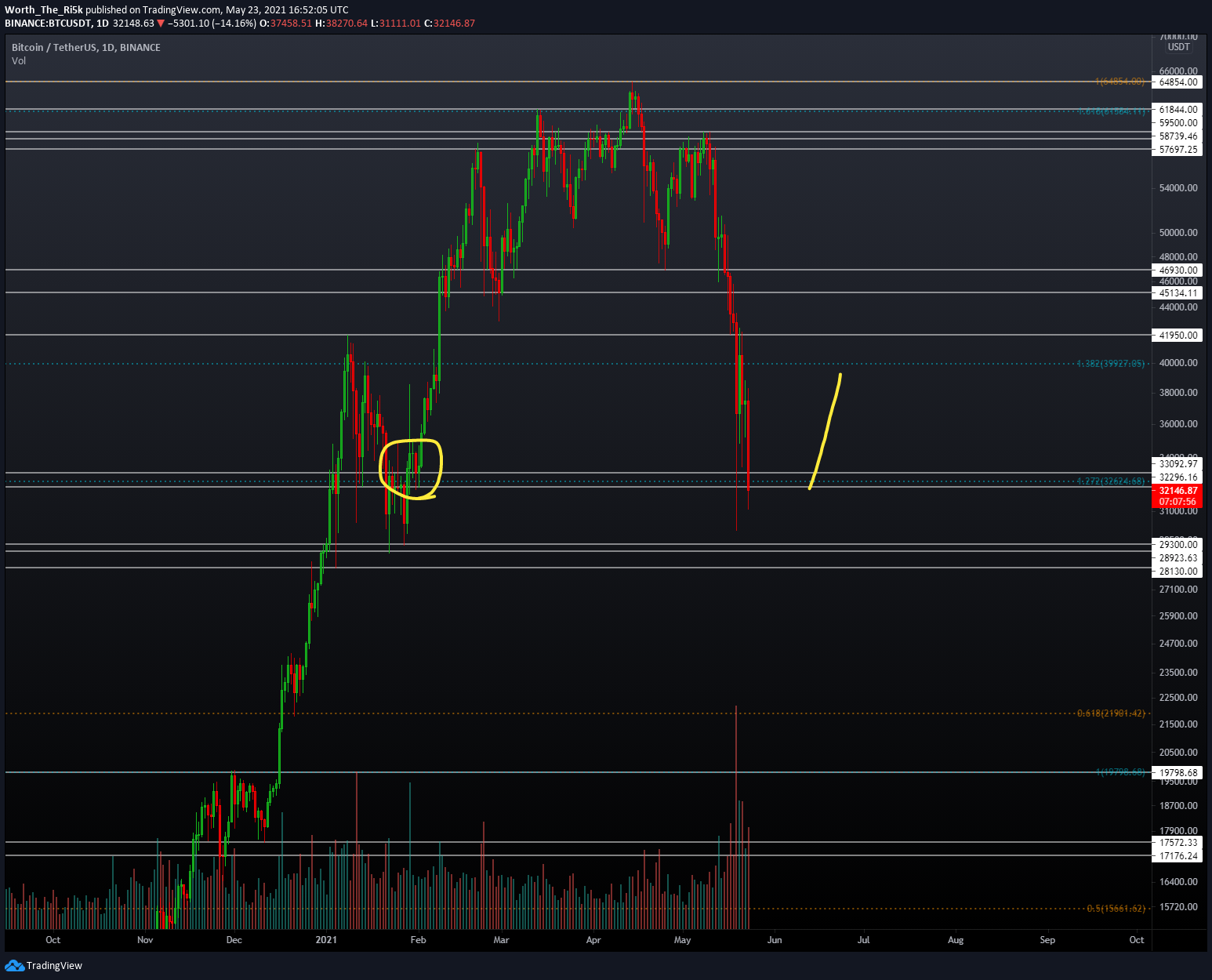Select the 41950.00 price label

(x=1177, y=336)
